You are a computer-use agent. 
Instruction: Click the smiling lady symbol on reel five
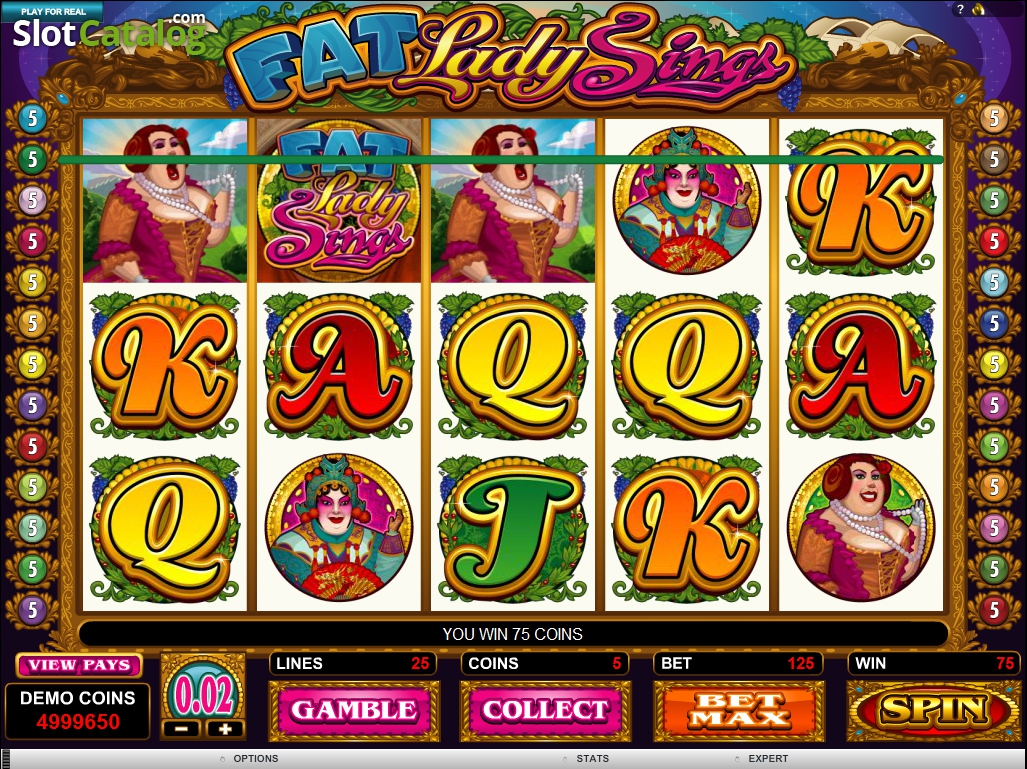click(861, 527)
